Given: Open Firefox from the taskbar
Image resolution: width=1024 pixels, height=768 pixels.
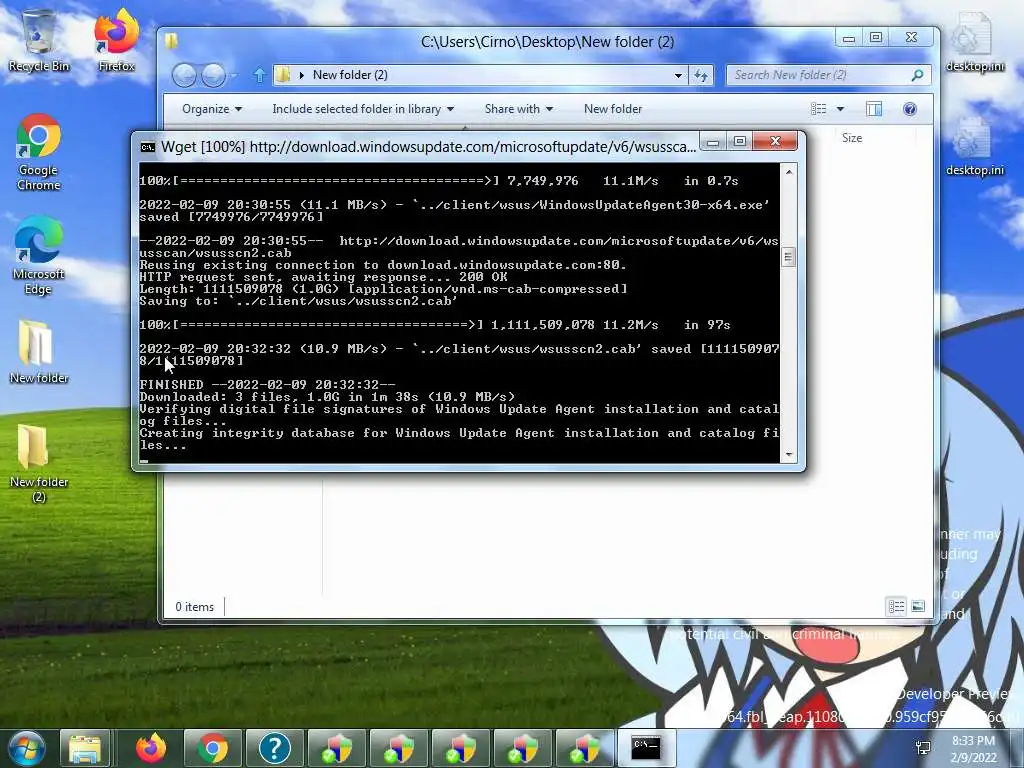Looking at the screenshot, I should coord(151,748).
